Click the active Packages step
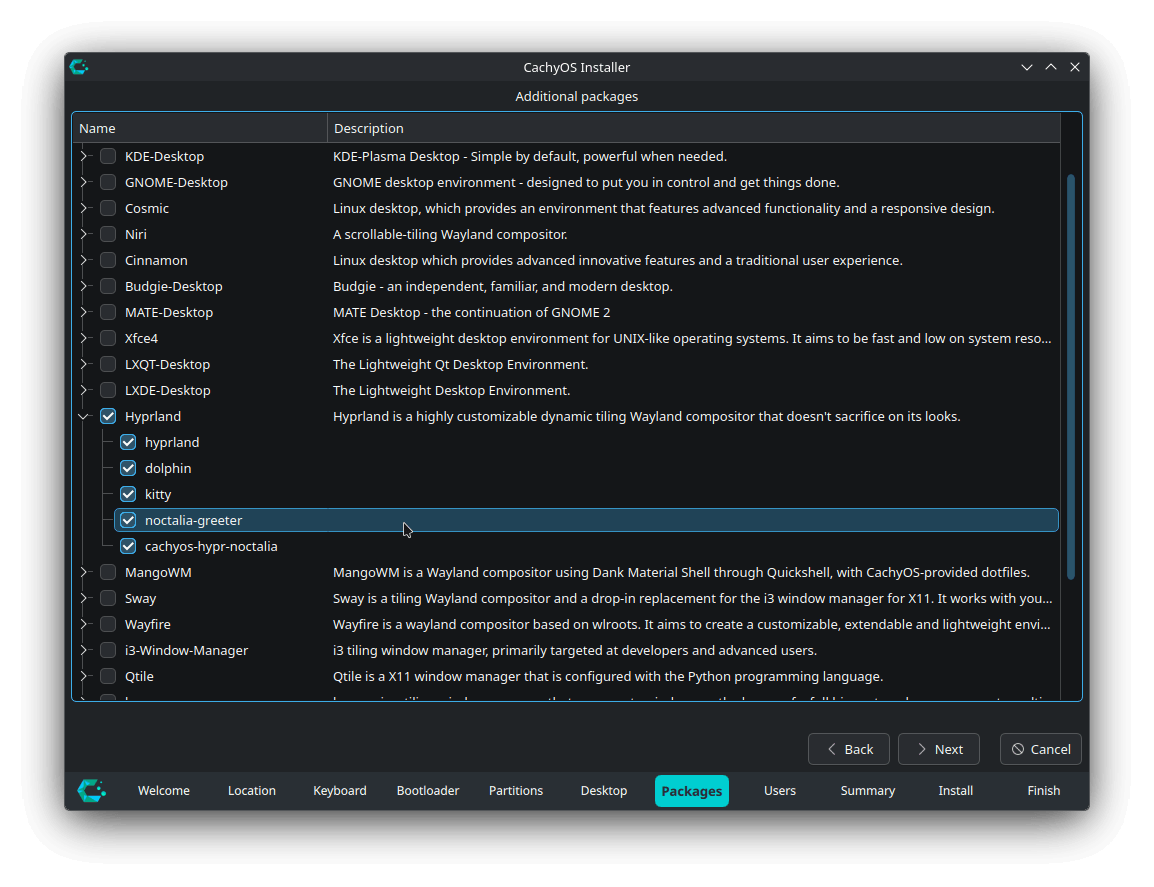Viewport: 1154px width, 887px height. click(x=692, y=791)
